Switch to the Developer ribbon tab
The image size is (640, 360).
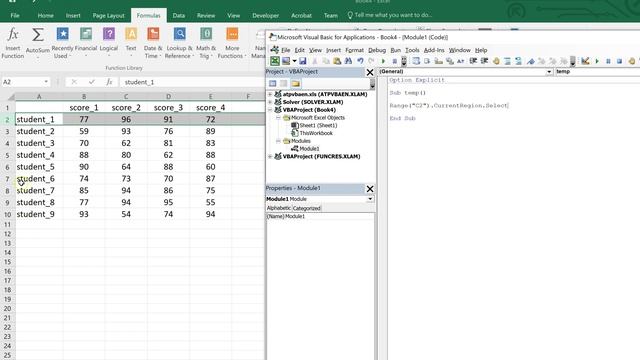pyautogui.click(x=265, y=16)
